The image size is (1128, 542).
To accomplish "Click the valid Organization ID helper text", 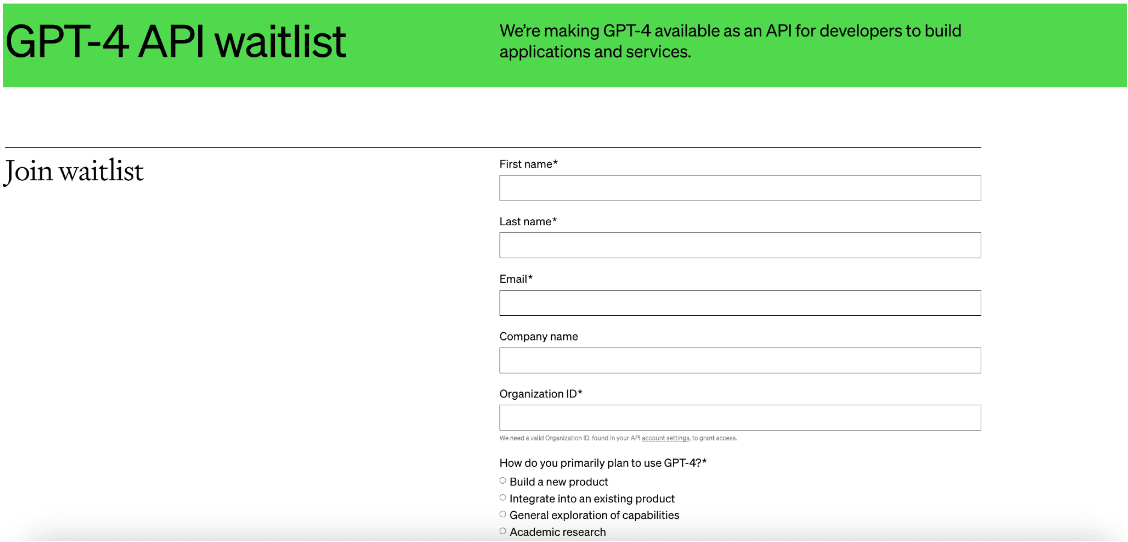I will 618,438.
